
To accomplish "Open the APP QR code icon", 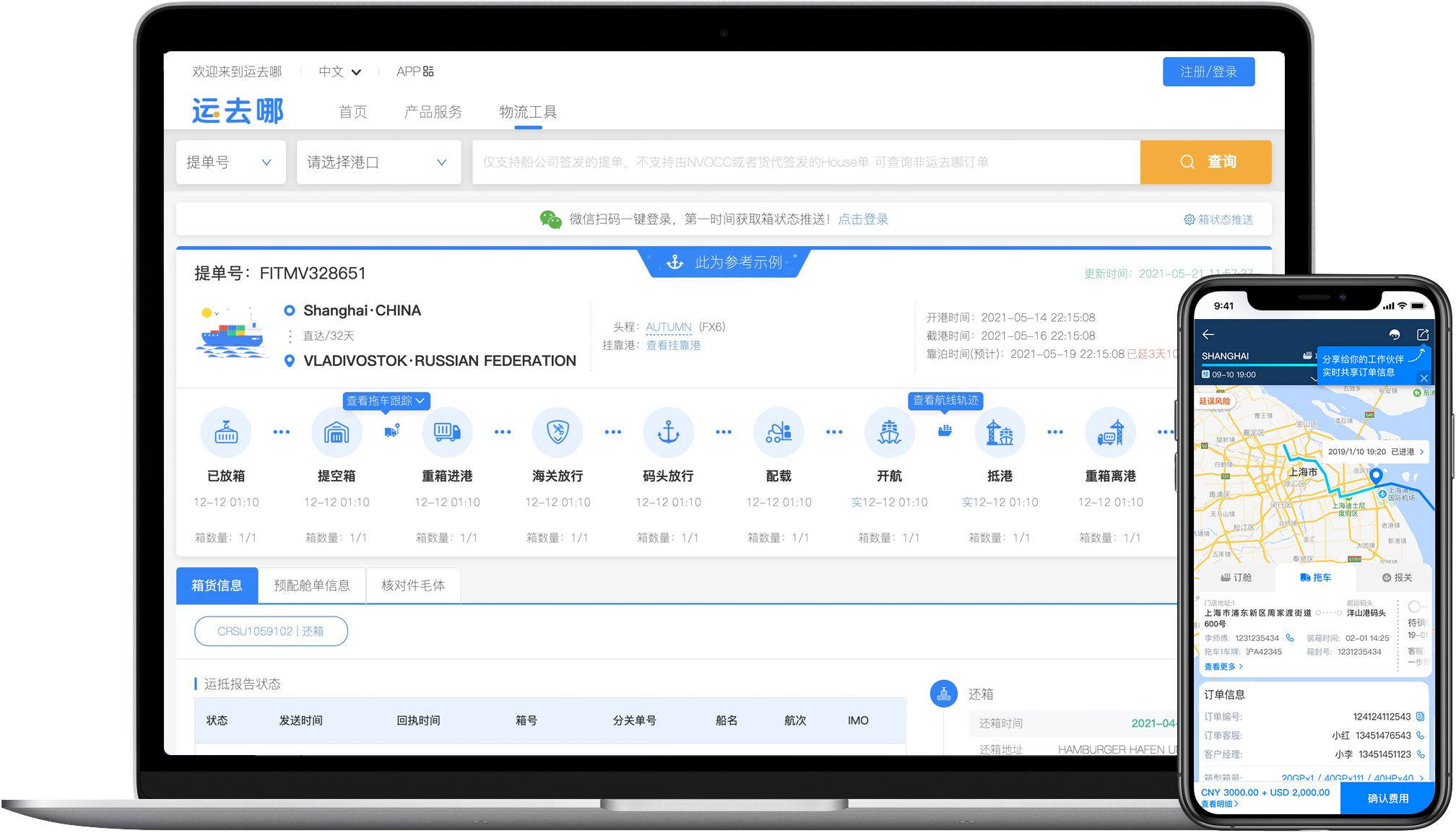I will (428, 71).
